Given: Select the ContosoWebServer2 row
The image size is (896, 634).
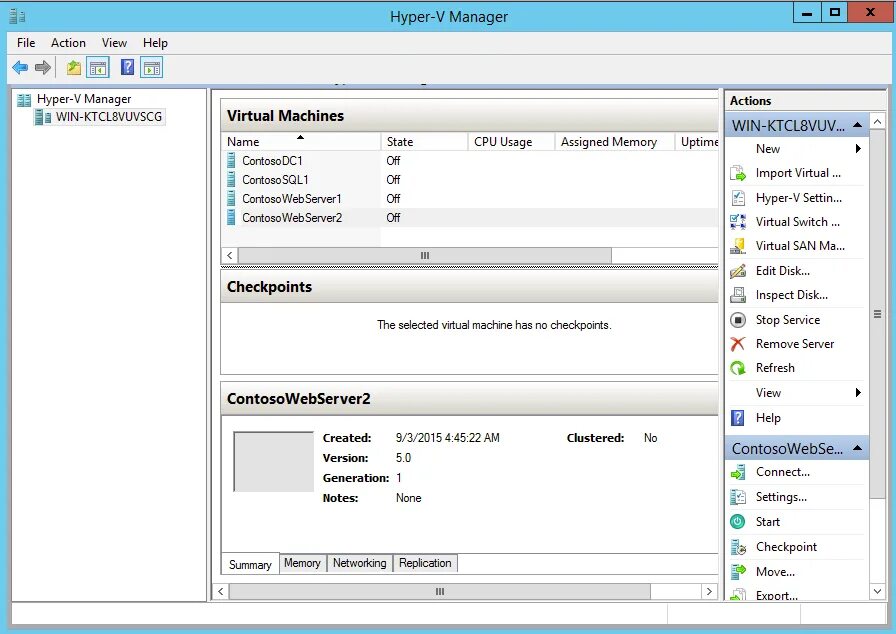Looking at the screenshot, I should click(x=469, y=218).
